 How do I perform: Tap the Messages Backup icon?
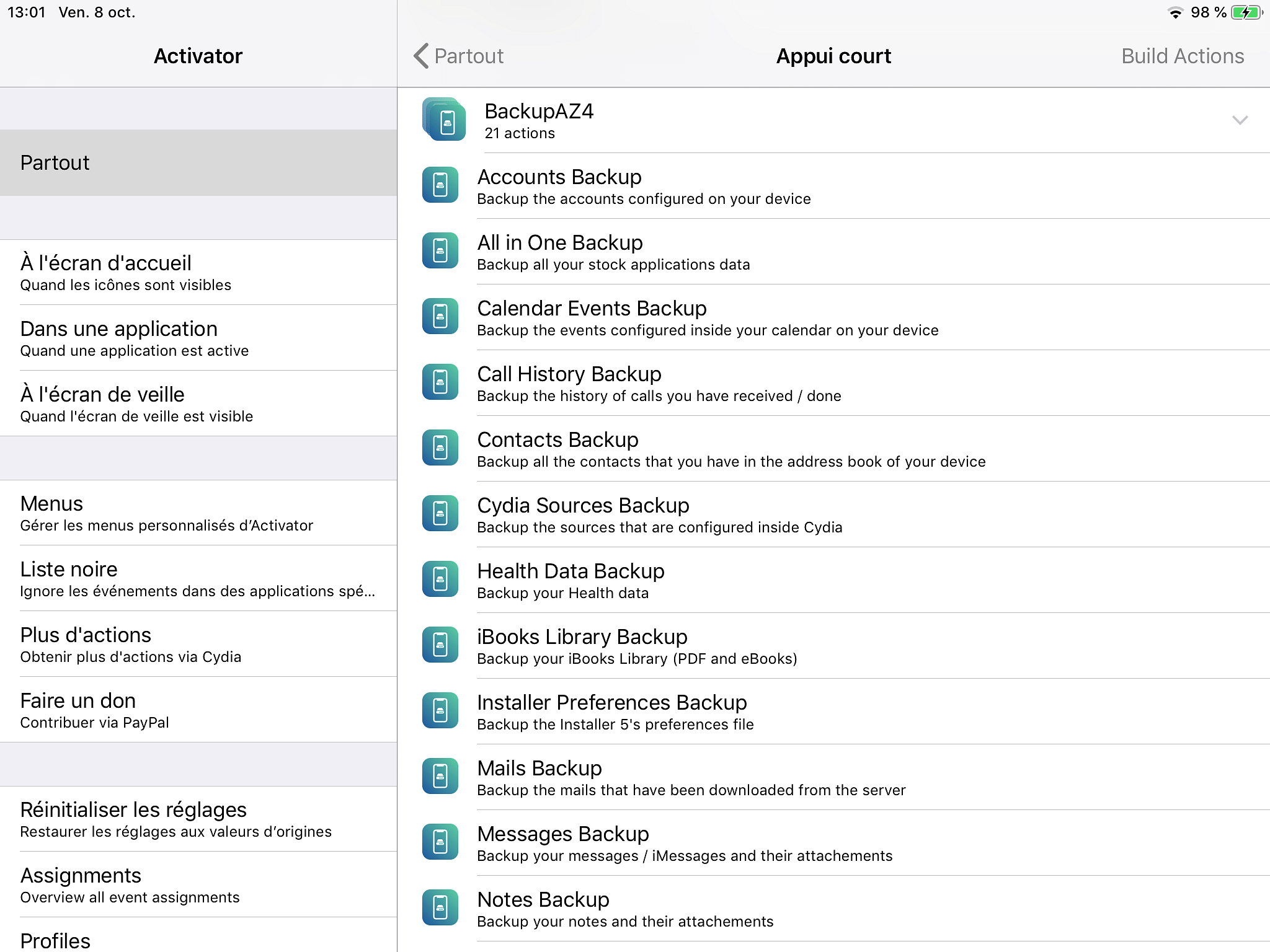pyautogui.click(x=440, y=842)
